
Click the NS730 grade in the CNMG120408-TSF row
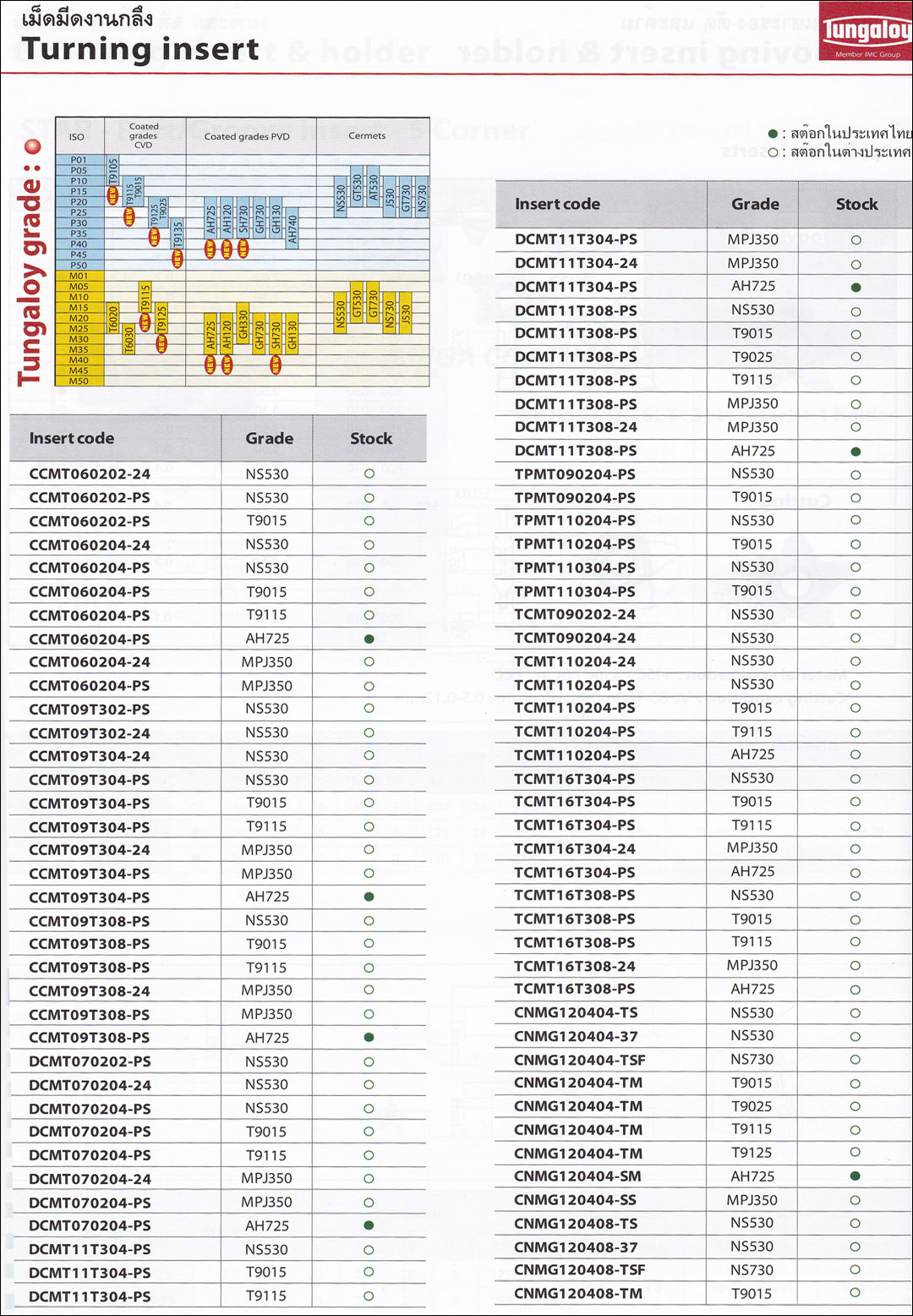coord(752,1269)
